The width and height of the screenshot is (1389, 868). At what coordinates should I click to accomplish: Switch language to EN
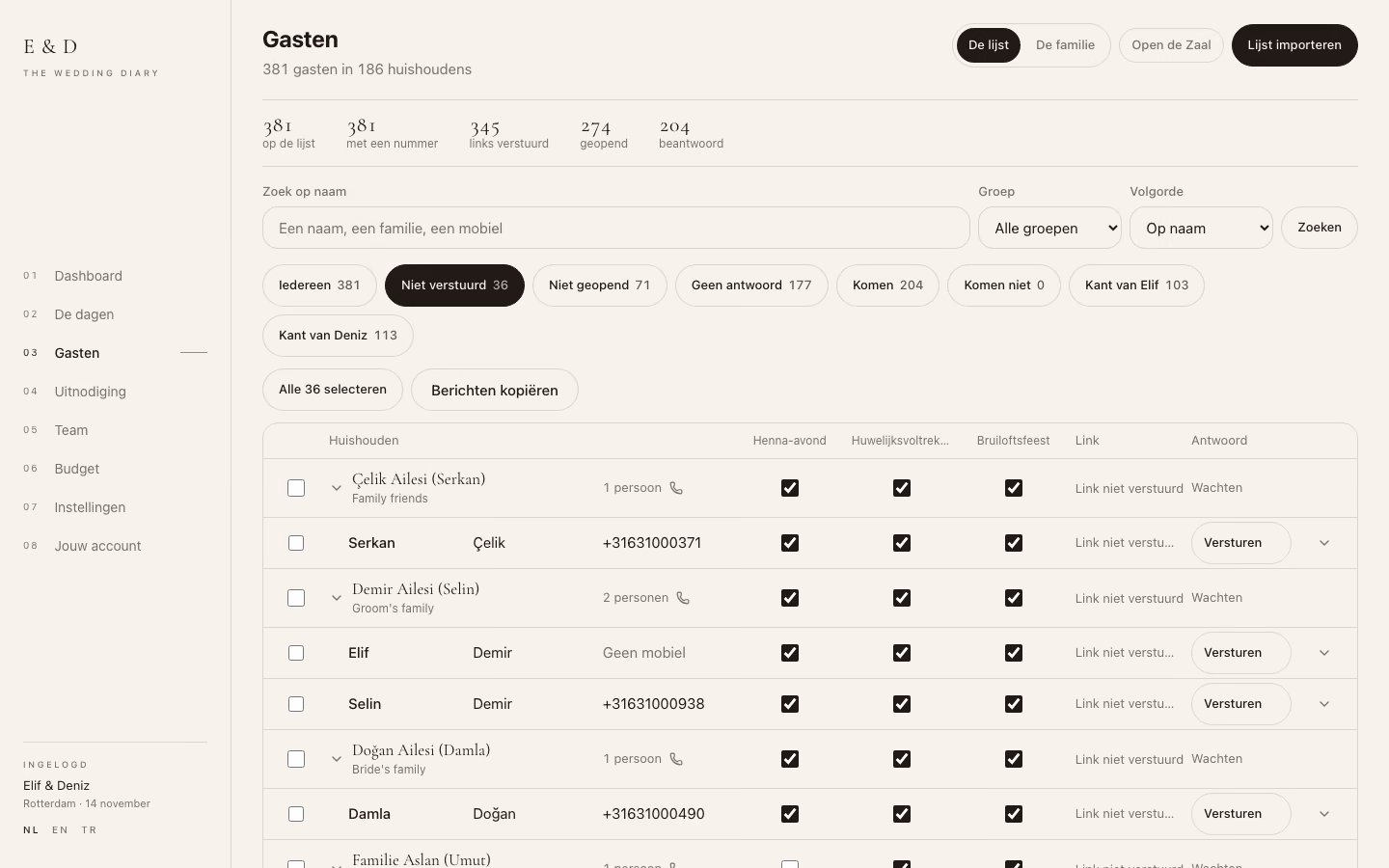click(60, 830)
